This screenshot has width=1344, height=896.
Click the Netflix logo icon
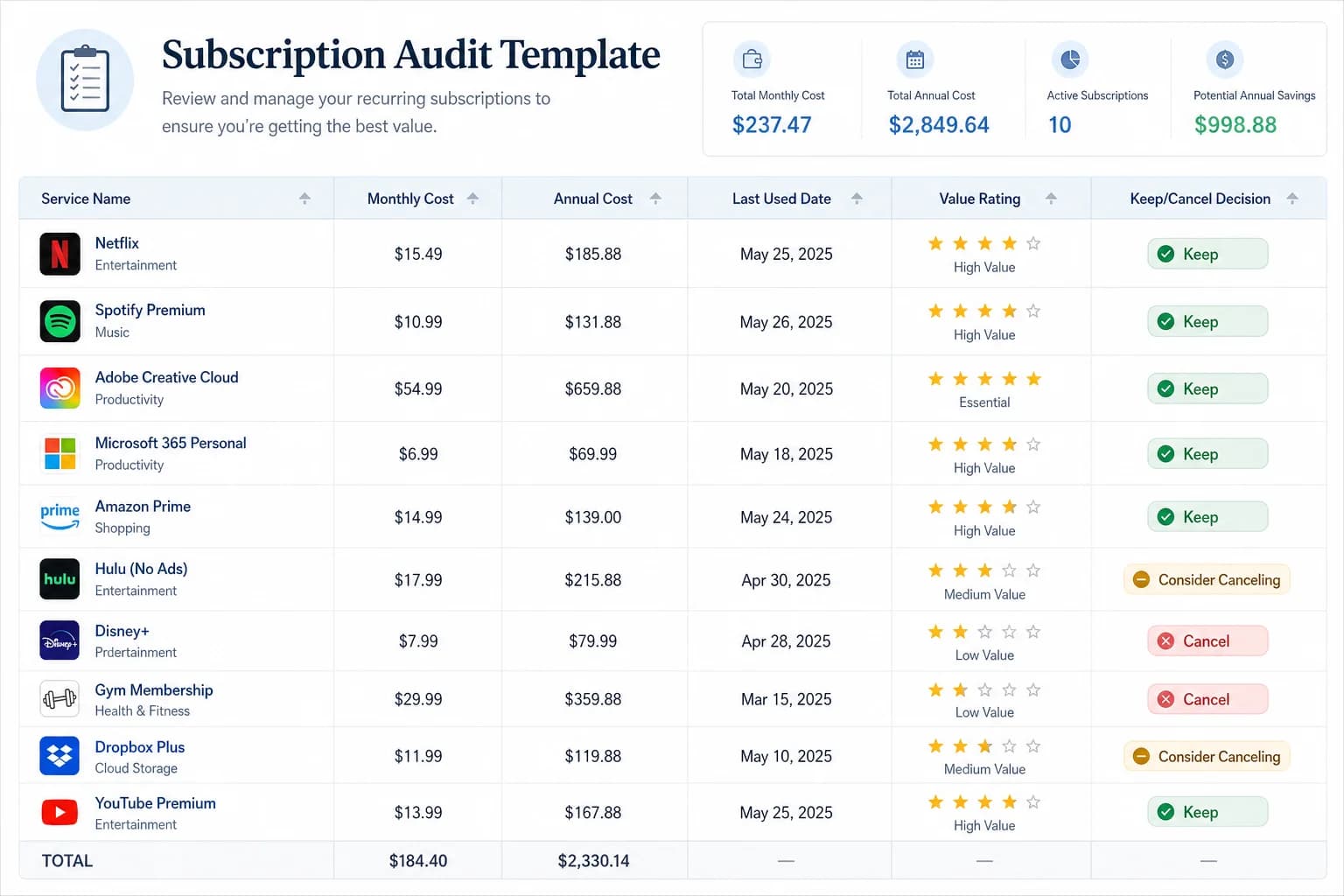(x=59, y=254)
